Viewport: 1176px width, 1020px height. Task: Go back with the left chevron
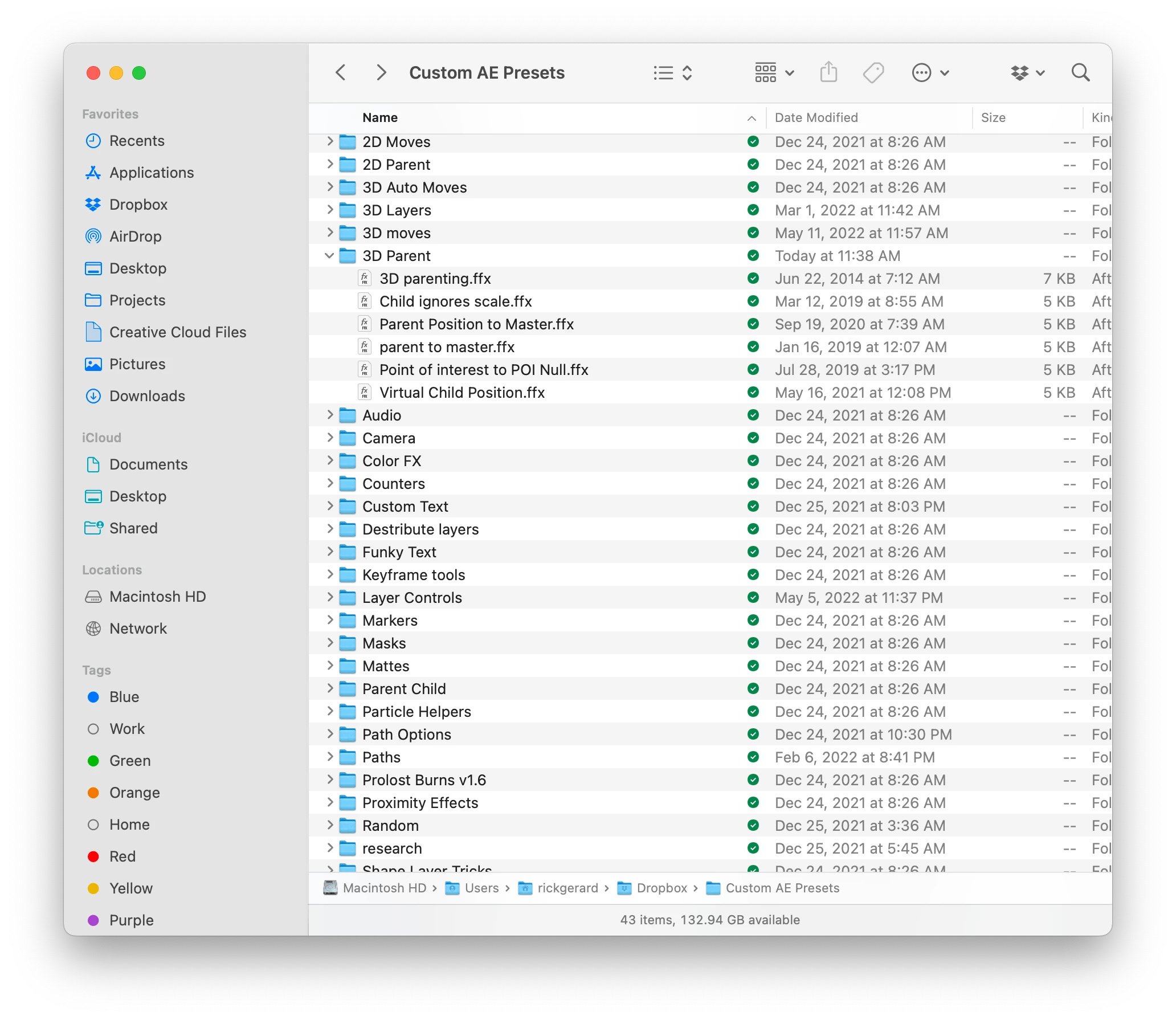point(341,72)
